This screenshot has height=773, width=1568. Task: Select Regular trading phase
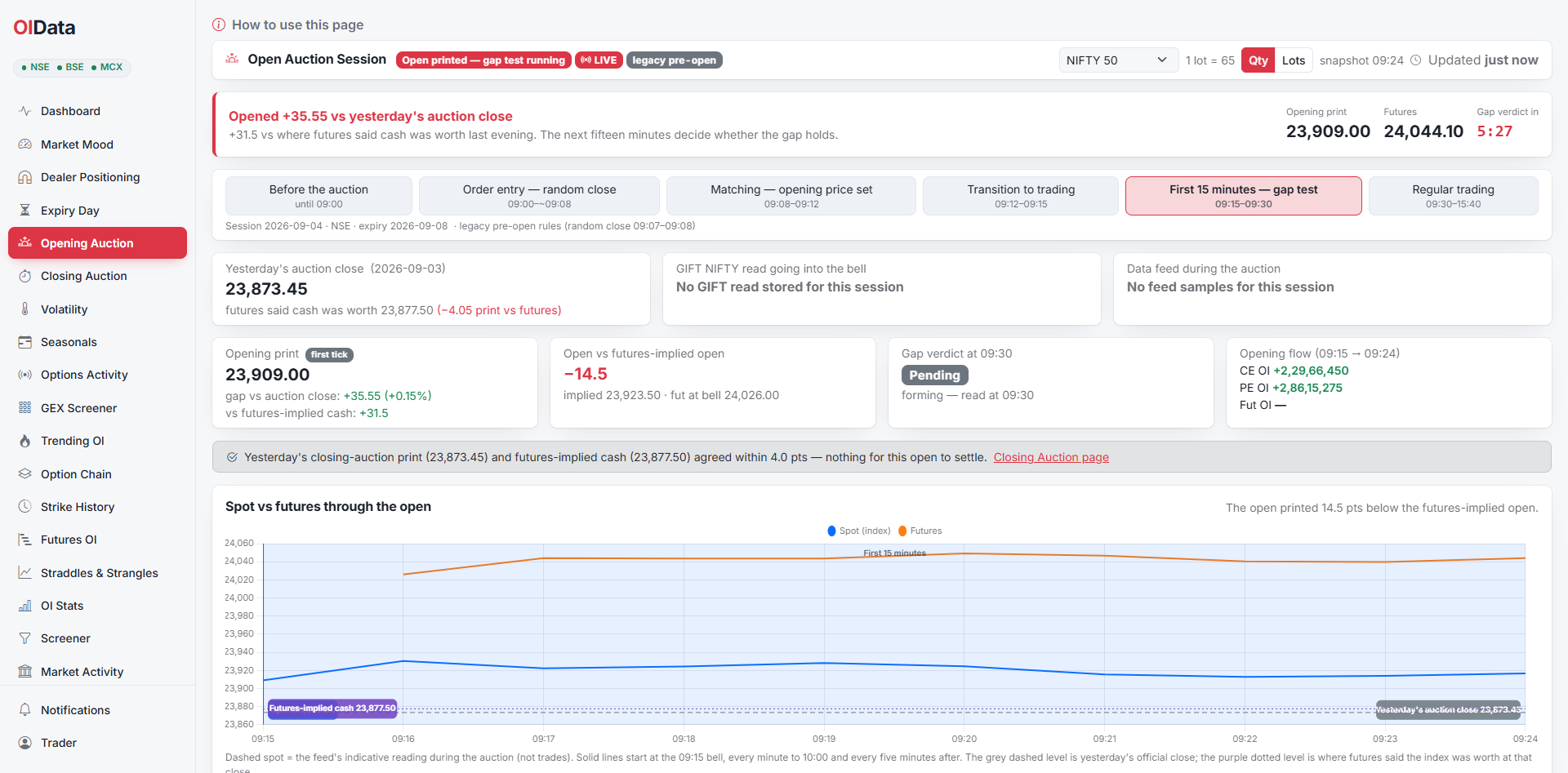(x=1453, y=196)
